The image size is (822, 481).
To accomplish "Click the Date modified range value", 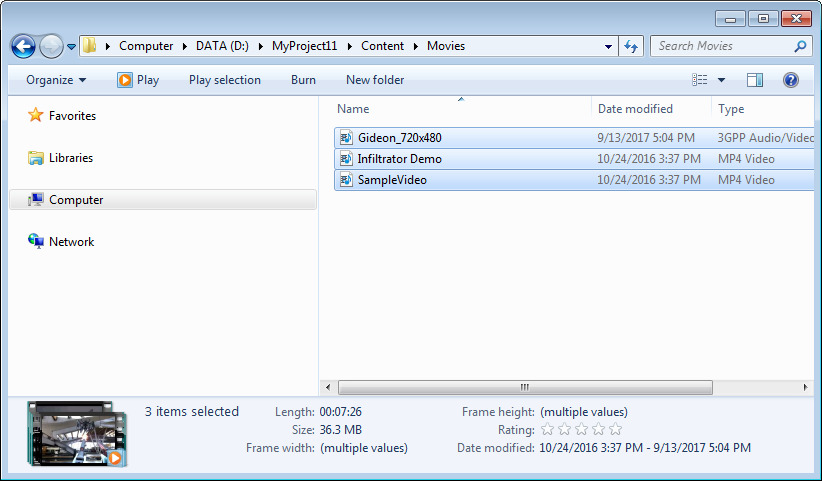I will tap(645, 448).
